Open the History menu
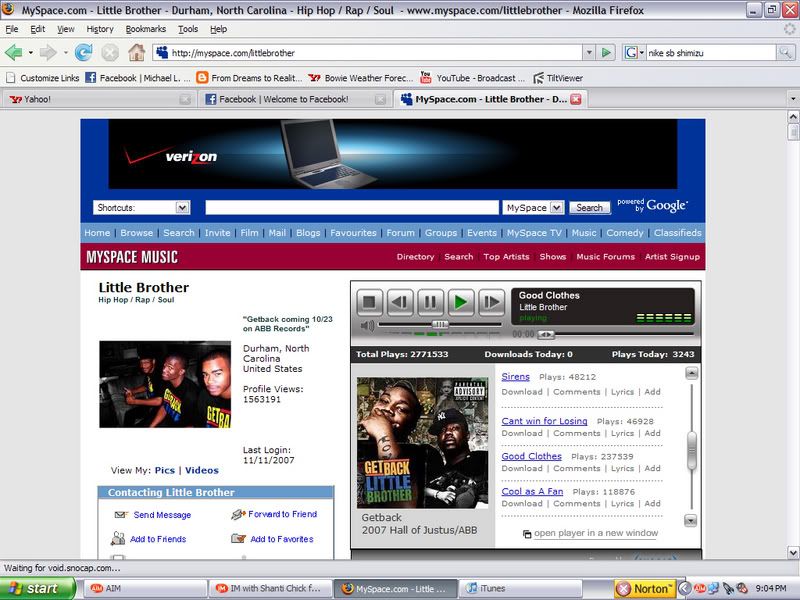This screenshot has width=800, height=600. (99, 29)
